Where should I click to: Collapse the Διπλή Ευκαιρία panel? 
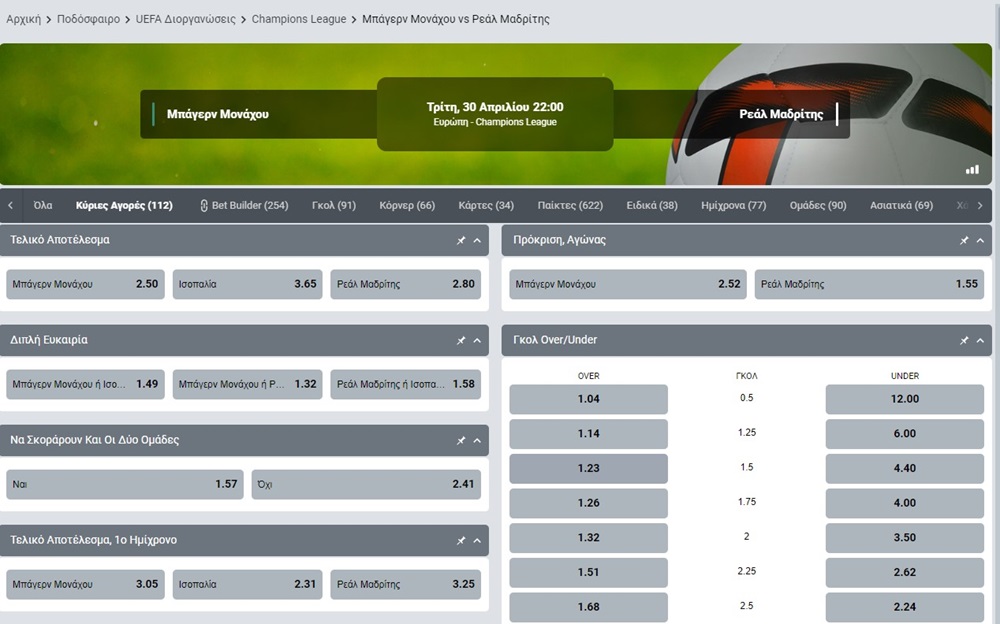click(477, 341)
